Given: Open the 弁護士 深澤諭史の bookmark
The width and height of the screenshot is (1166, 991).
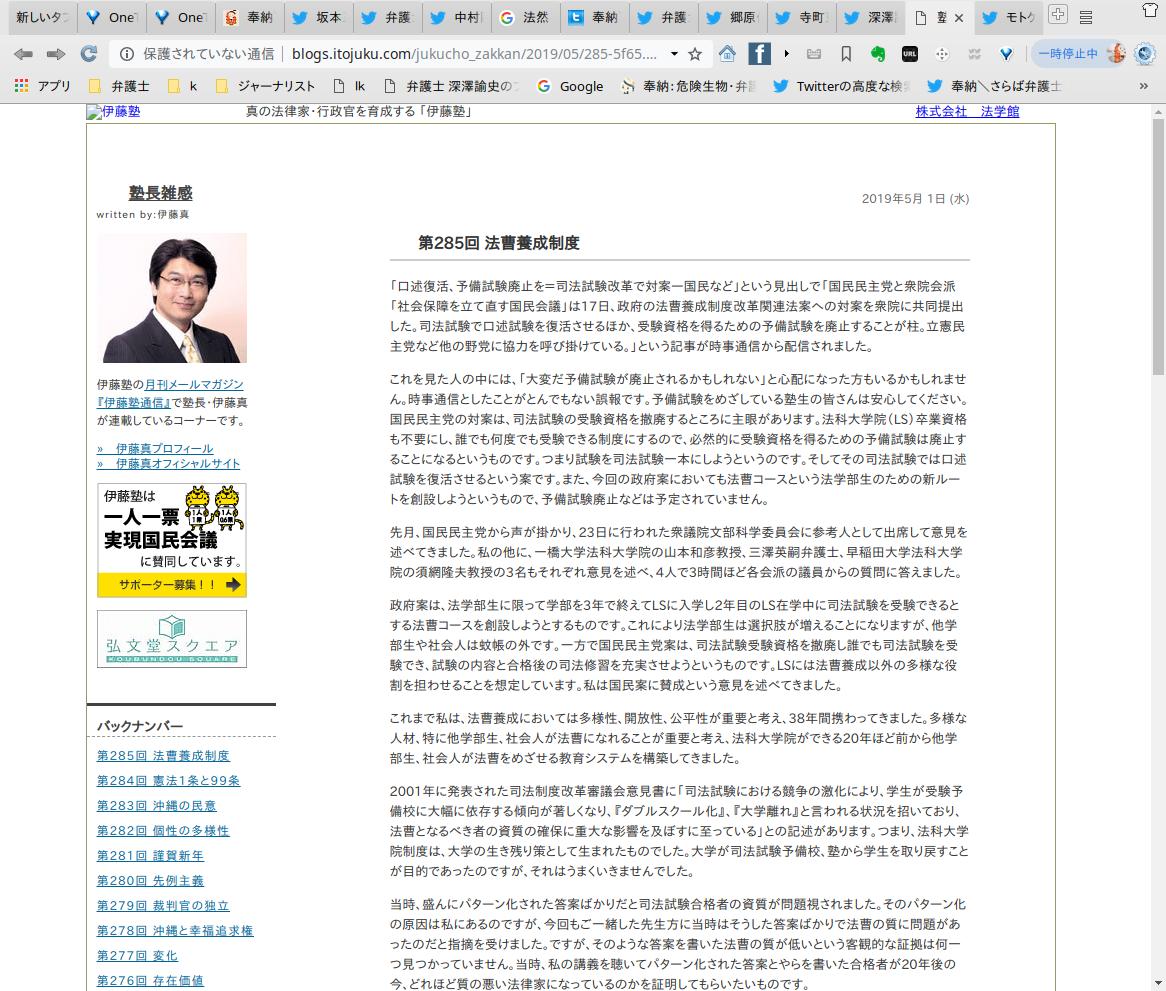Looking at the screenshot, I should coord(451,86).
